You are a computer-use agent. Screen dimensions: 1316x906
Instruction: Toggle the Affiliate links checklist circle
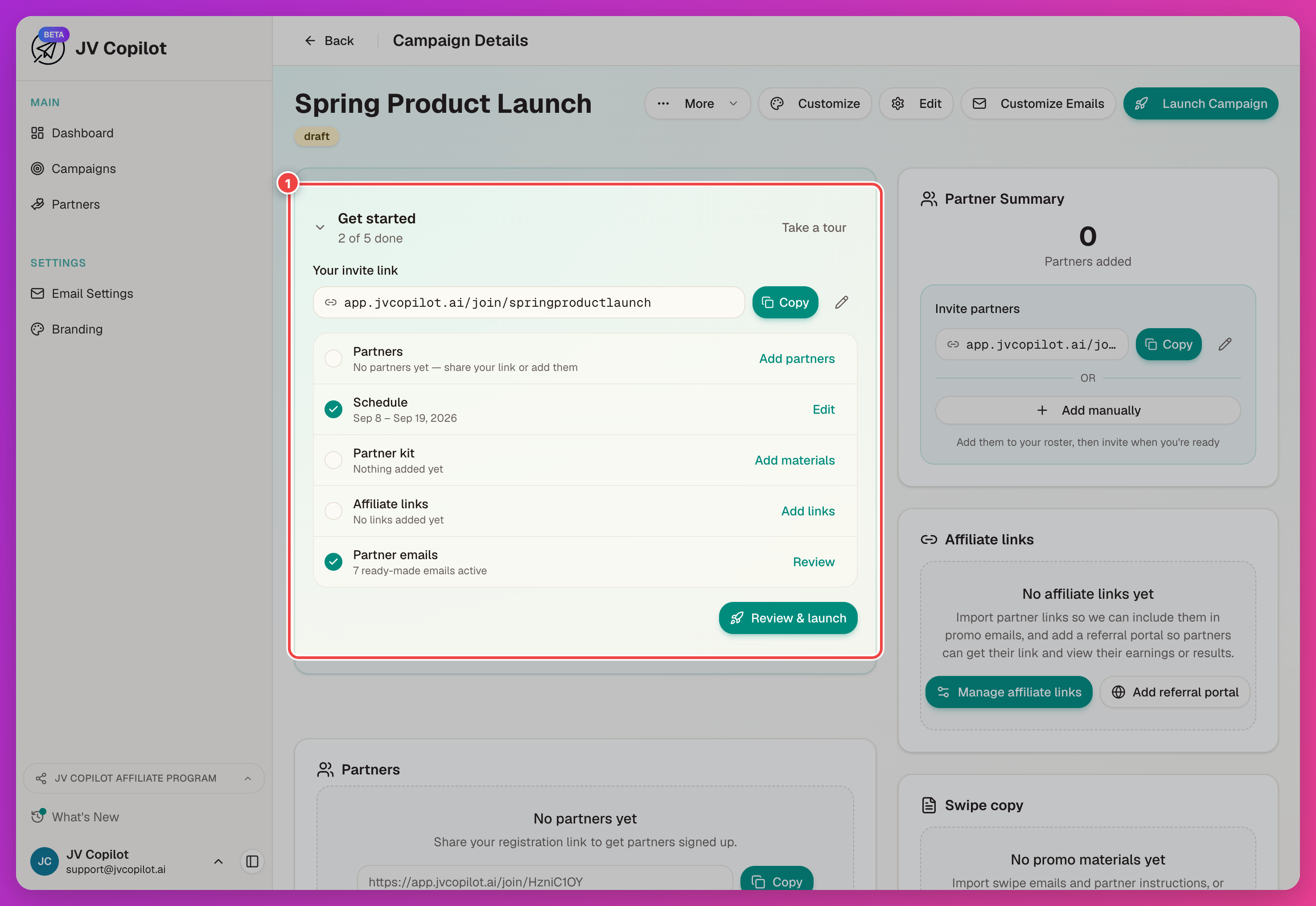coord(333,511)
